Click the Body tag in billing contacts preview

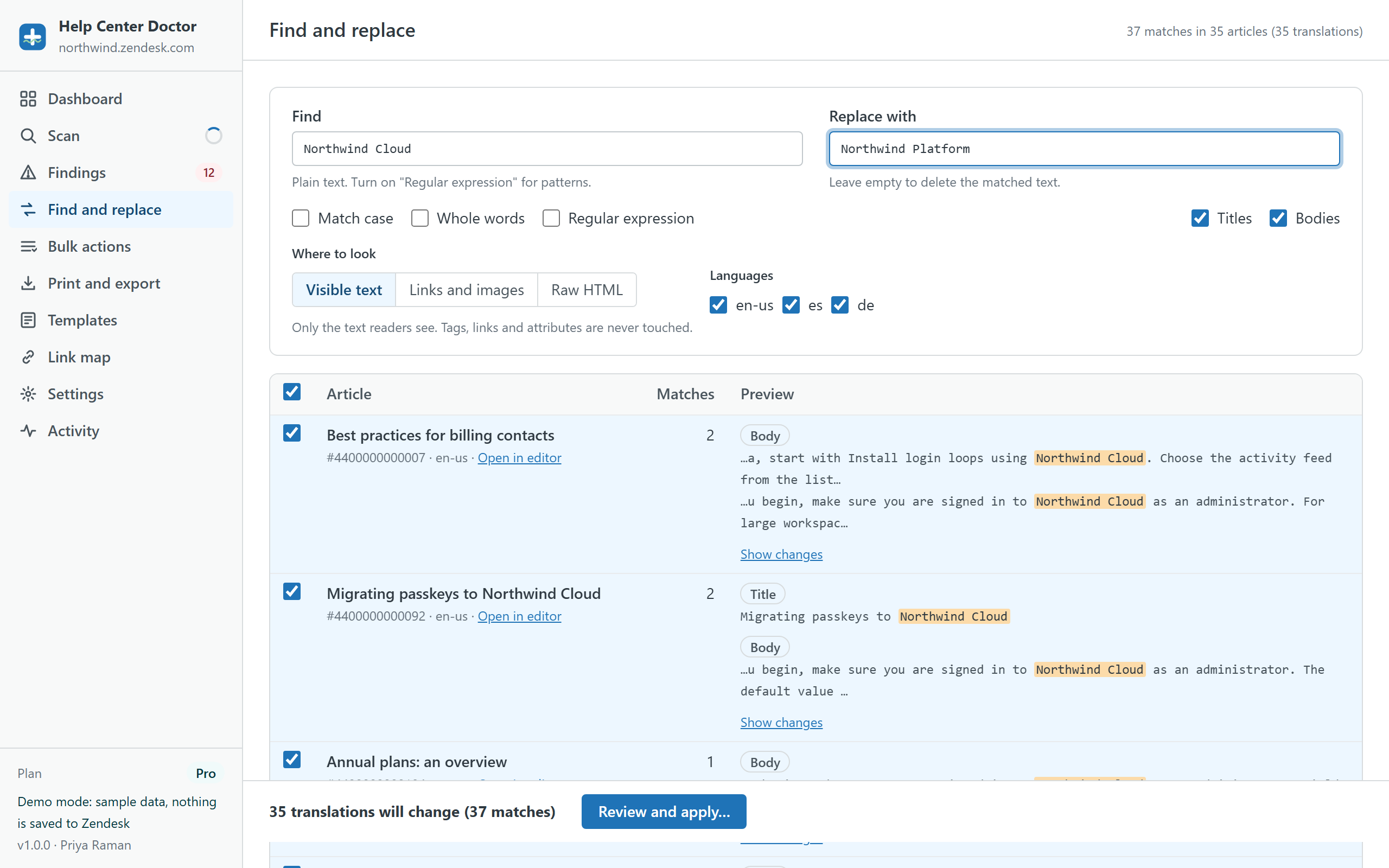pyautogui.click(x=764, y=436)
